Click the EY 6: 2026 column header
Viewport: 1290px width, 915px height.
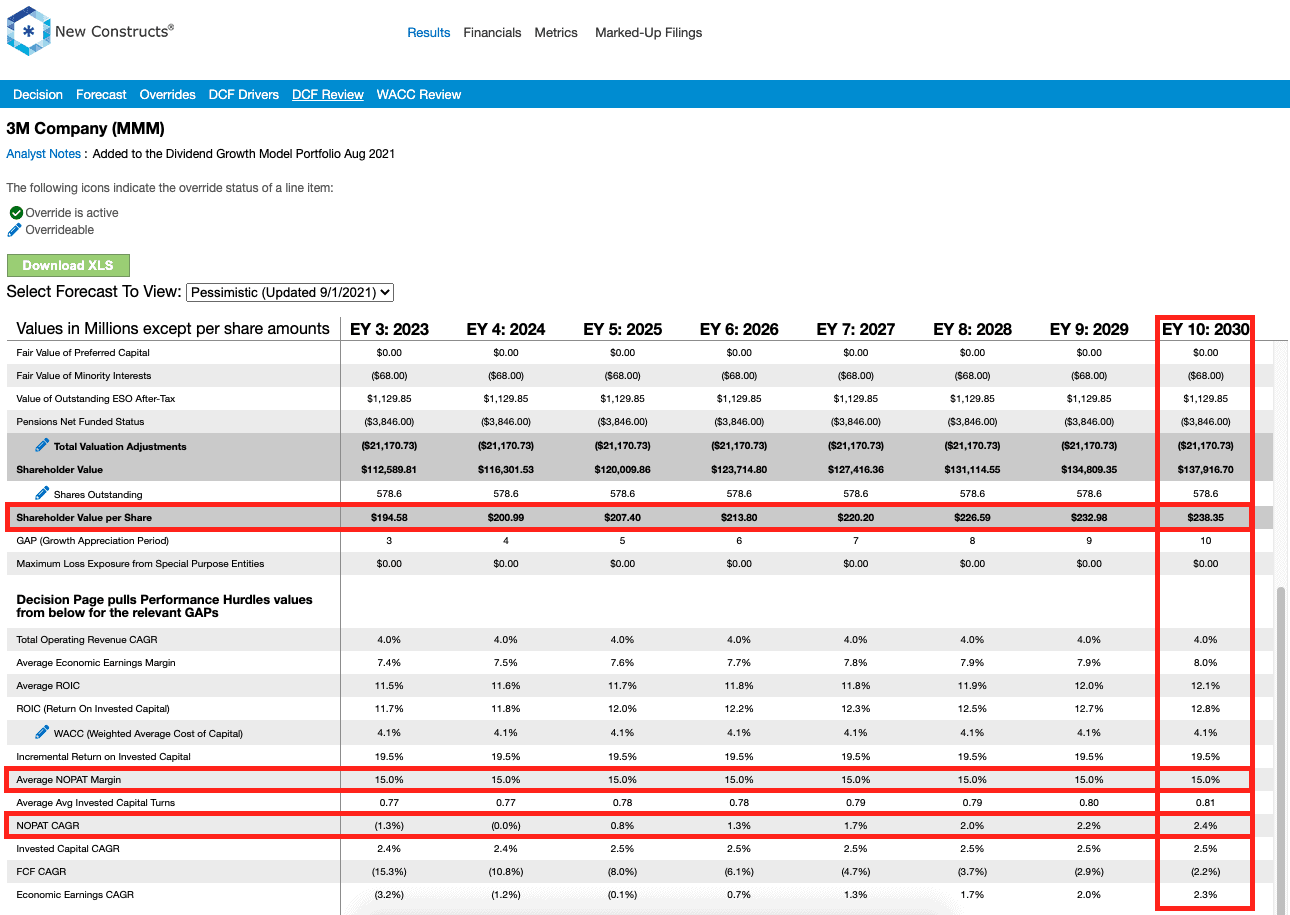(x=739, y=329)
